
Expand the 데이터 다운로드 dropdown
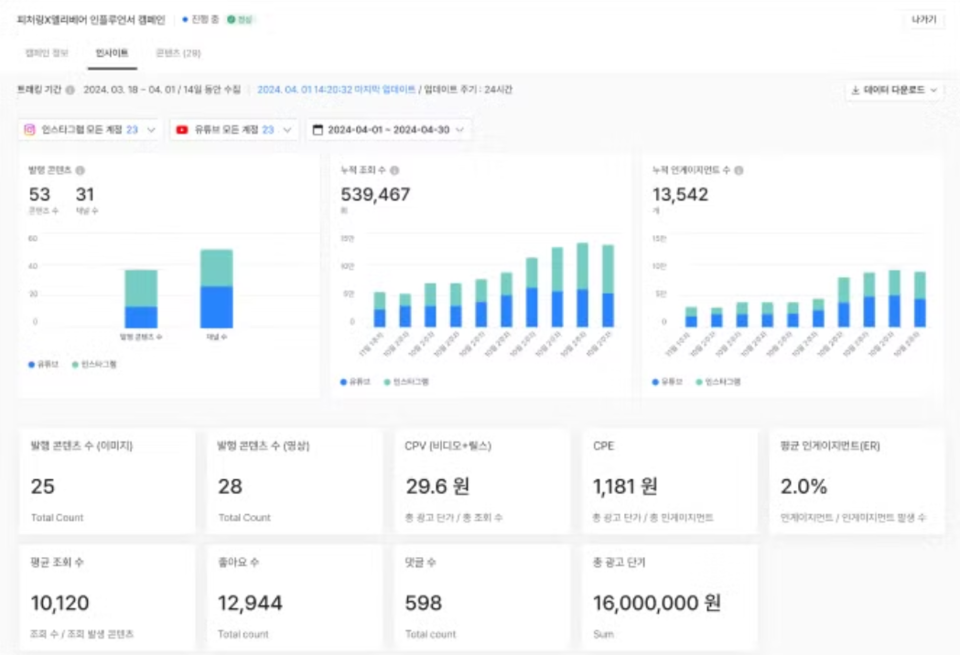pyautogui.click(x=894, y=90)
